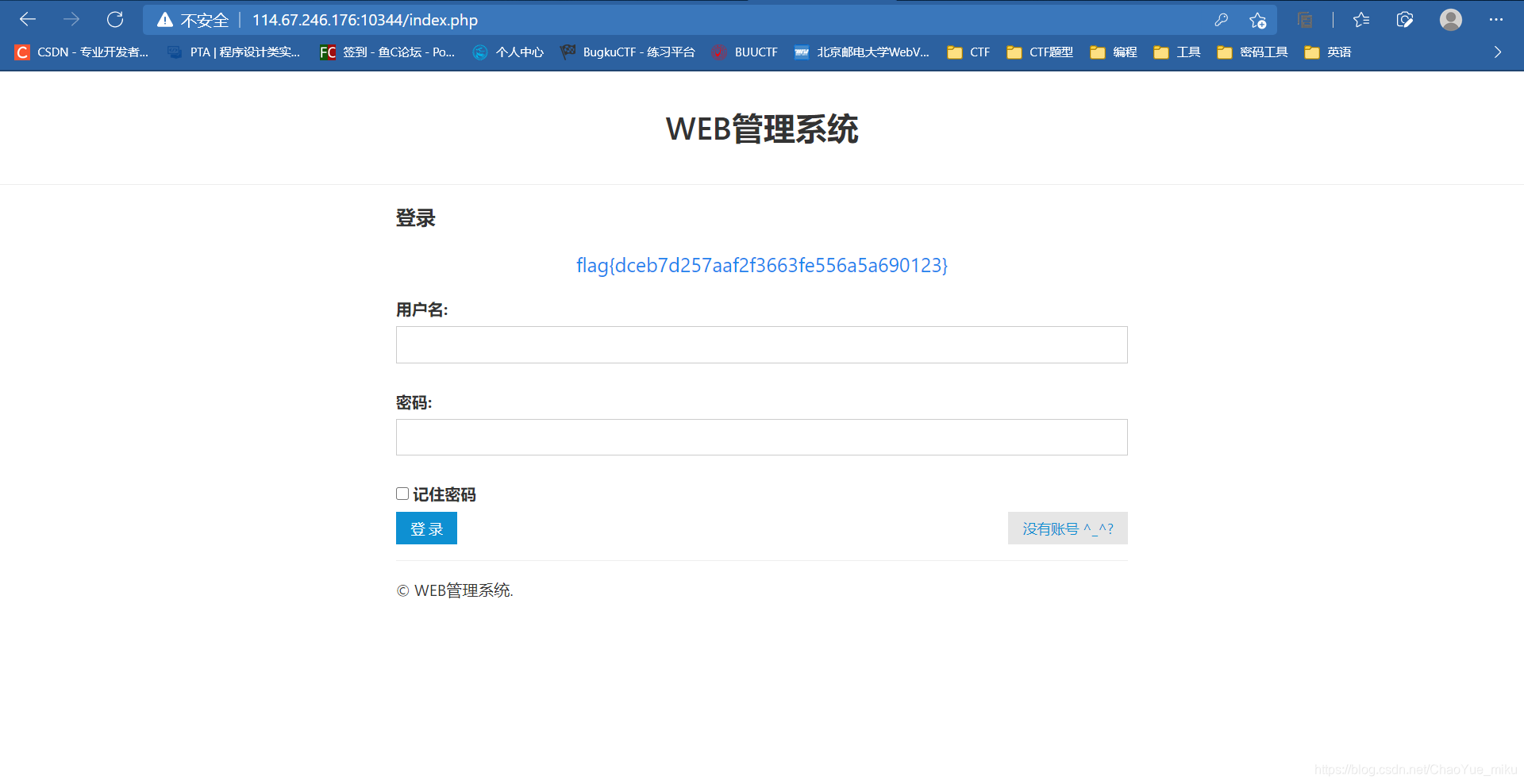This screenshot has height=784, width=1524.
Task: Click the back navigation arrow
Action: coord(27,19)
